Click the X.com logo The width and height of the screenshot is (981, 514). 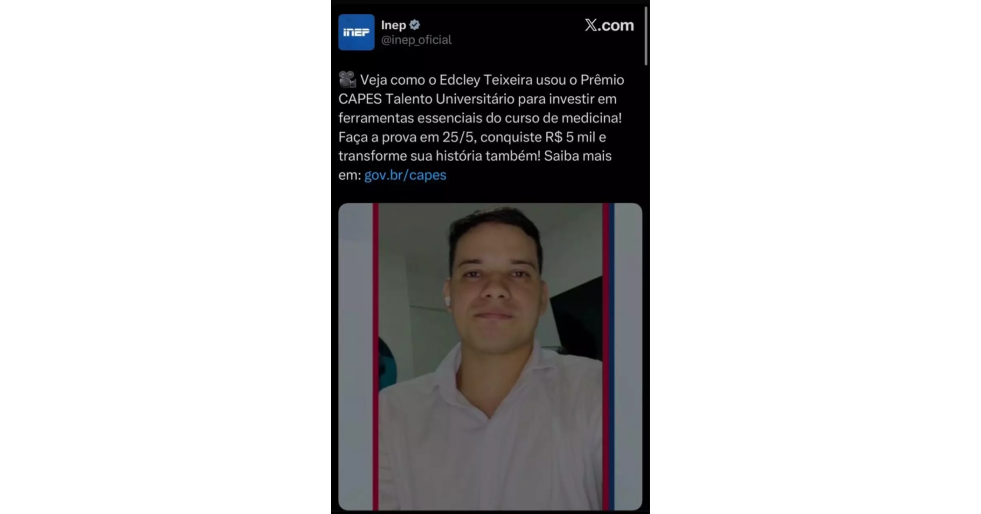coord(609,25)
